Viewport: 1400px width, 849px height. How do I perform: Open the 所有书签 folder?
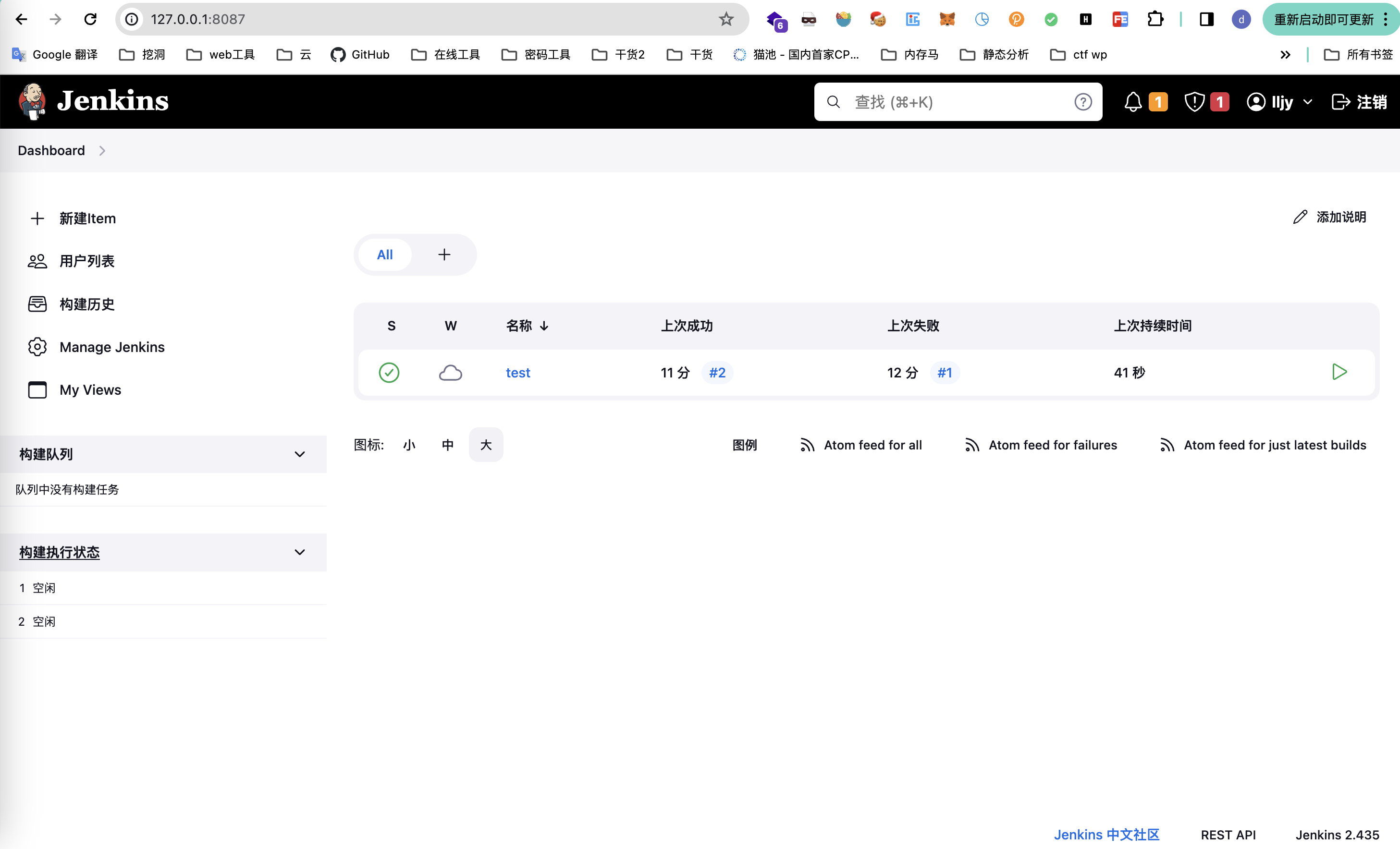[x=1359, y=55]
